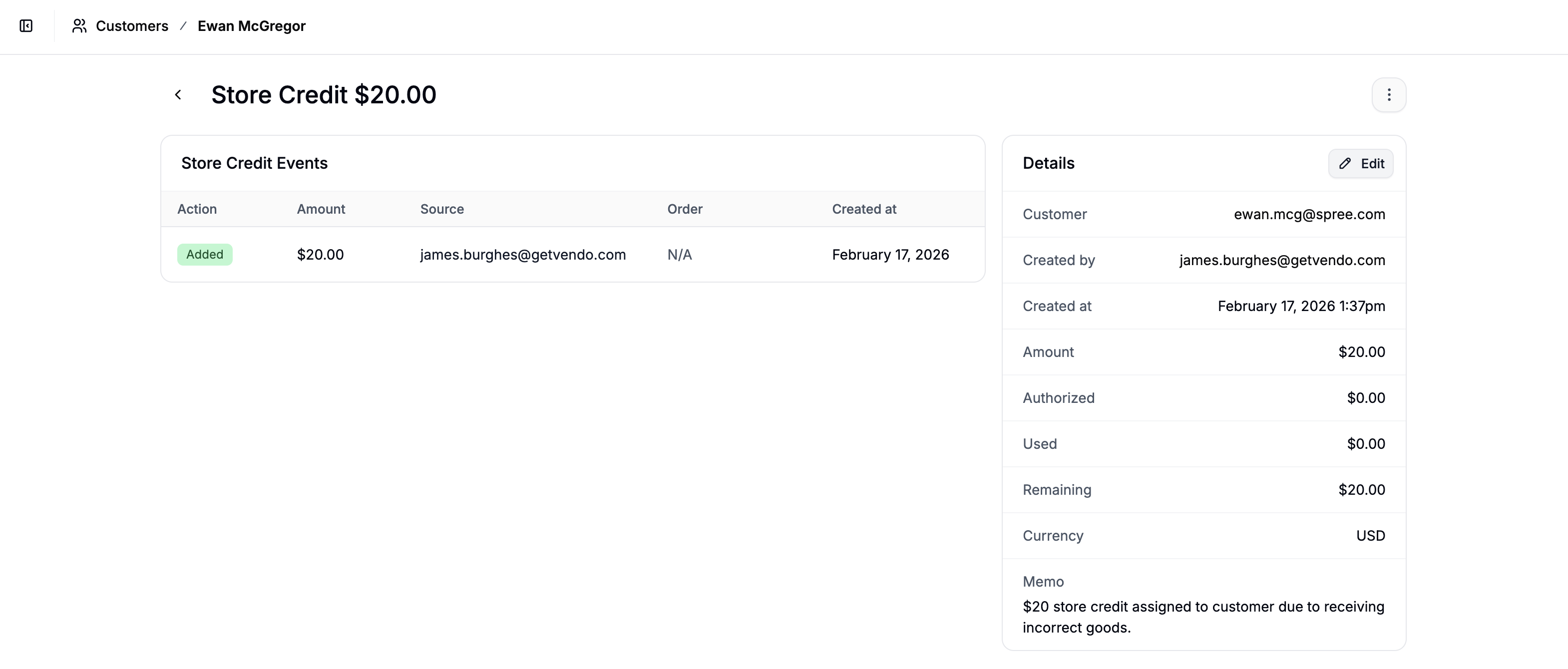Click james.burghes@getvendo.com in the Source column
Image resolution: width=1568 pixels, height=669 pixels.
pyautogui.click(x=523, y=255)
